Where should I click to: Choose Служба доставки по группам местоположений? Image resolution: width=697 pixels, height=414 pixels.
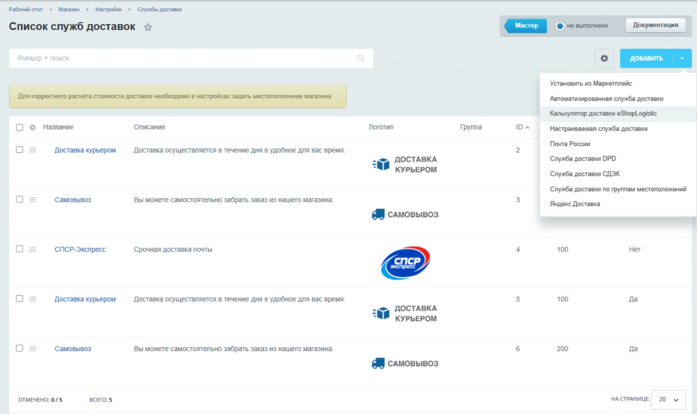click(618, 189)
